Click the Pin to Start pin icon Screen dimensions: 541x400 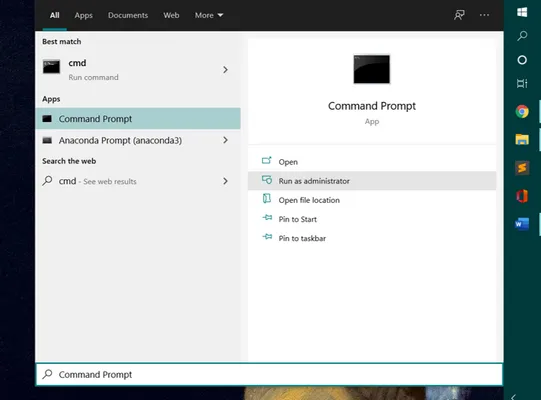pos(267,217)
